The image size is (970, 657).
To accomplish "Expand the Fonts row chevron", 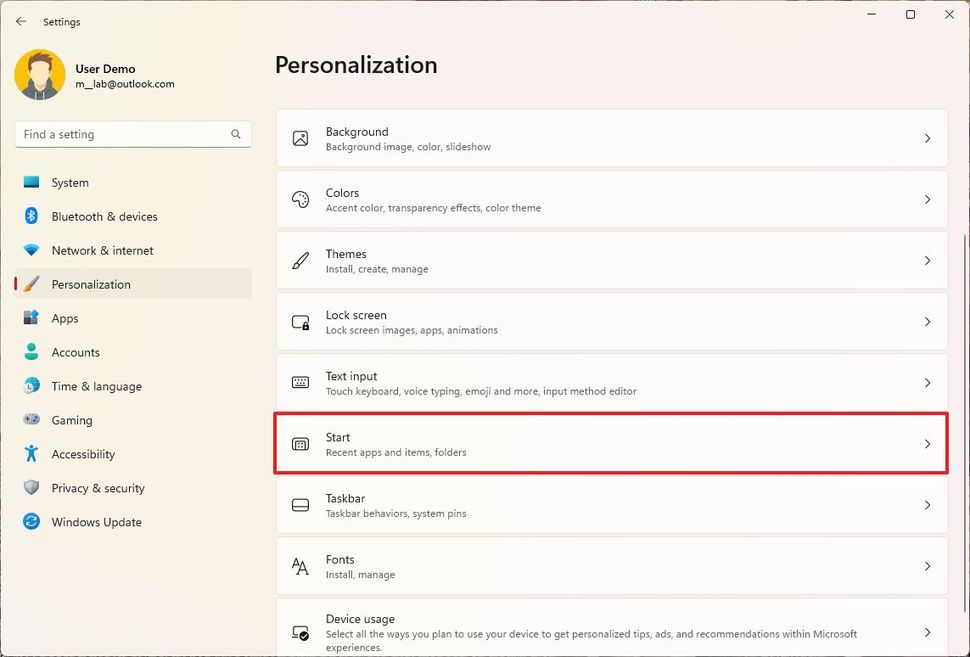I will [927, 566].
